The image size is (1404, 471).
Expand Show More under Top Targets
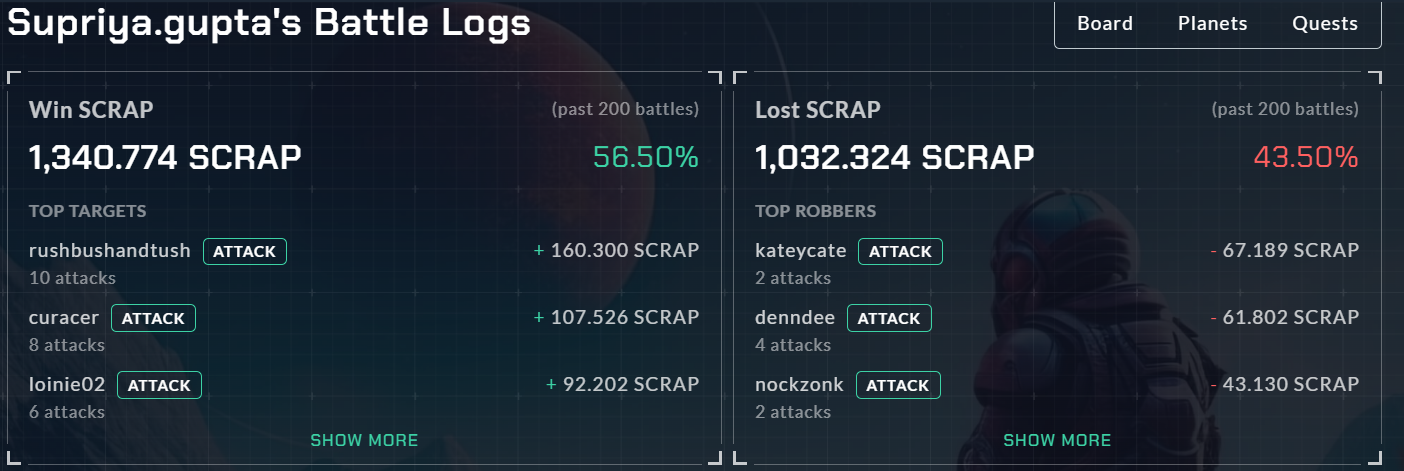[x=364, y=440]
